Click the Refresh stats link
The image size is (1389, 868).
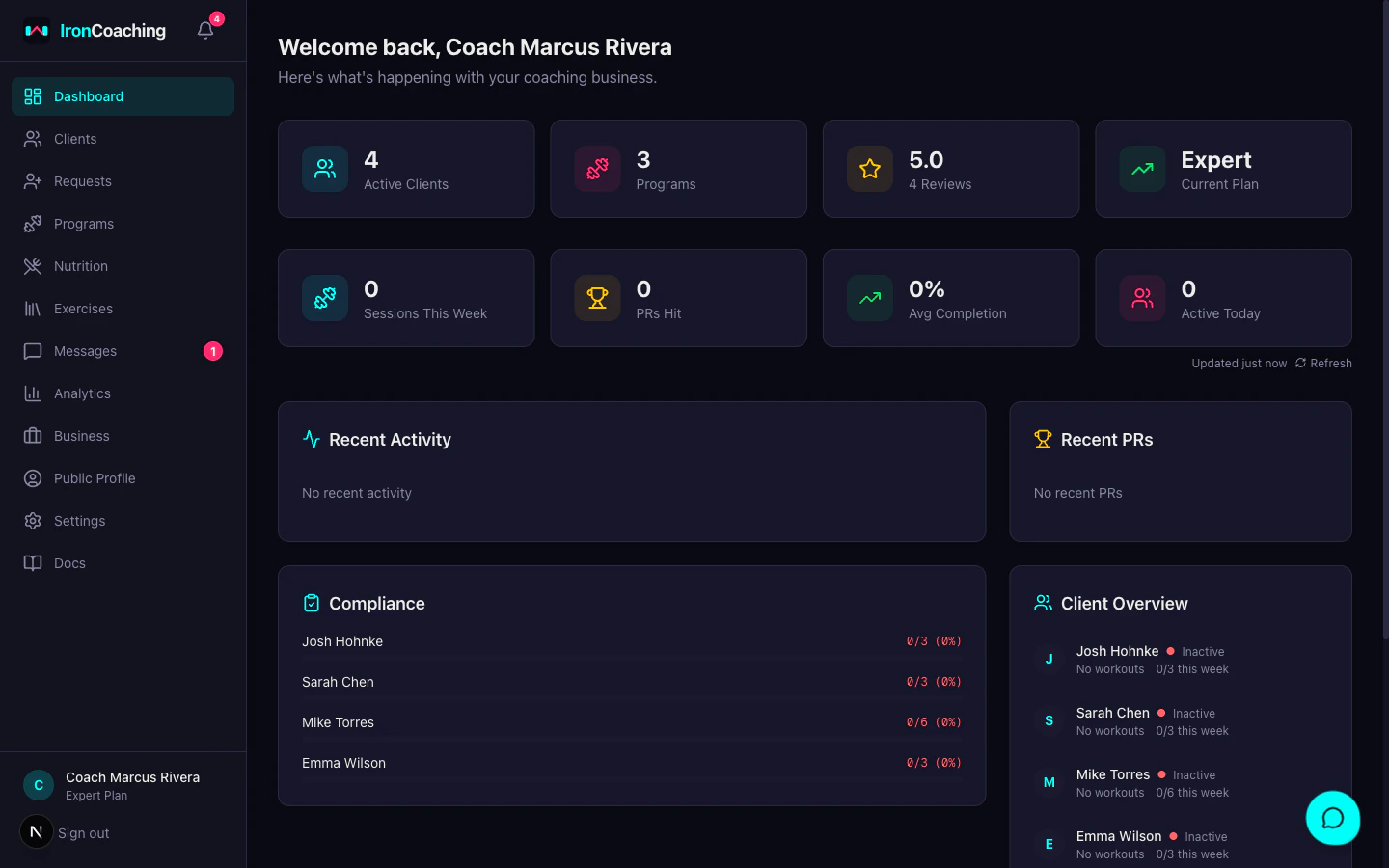coord(1322,363)
